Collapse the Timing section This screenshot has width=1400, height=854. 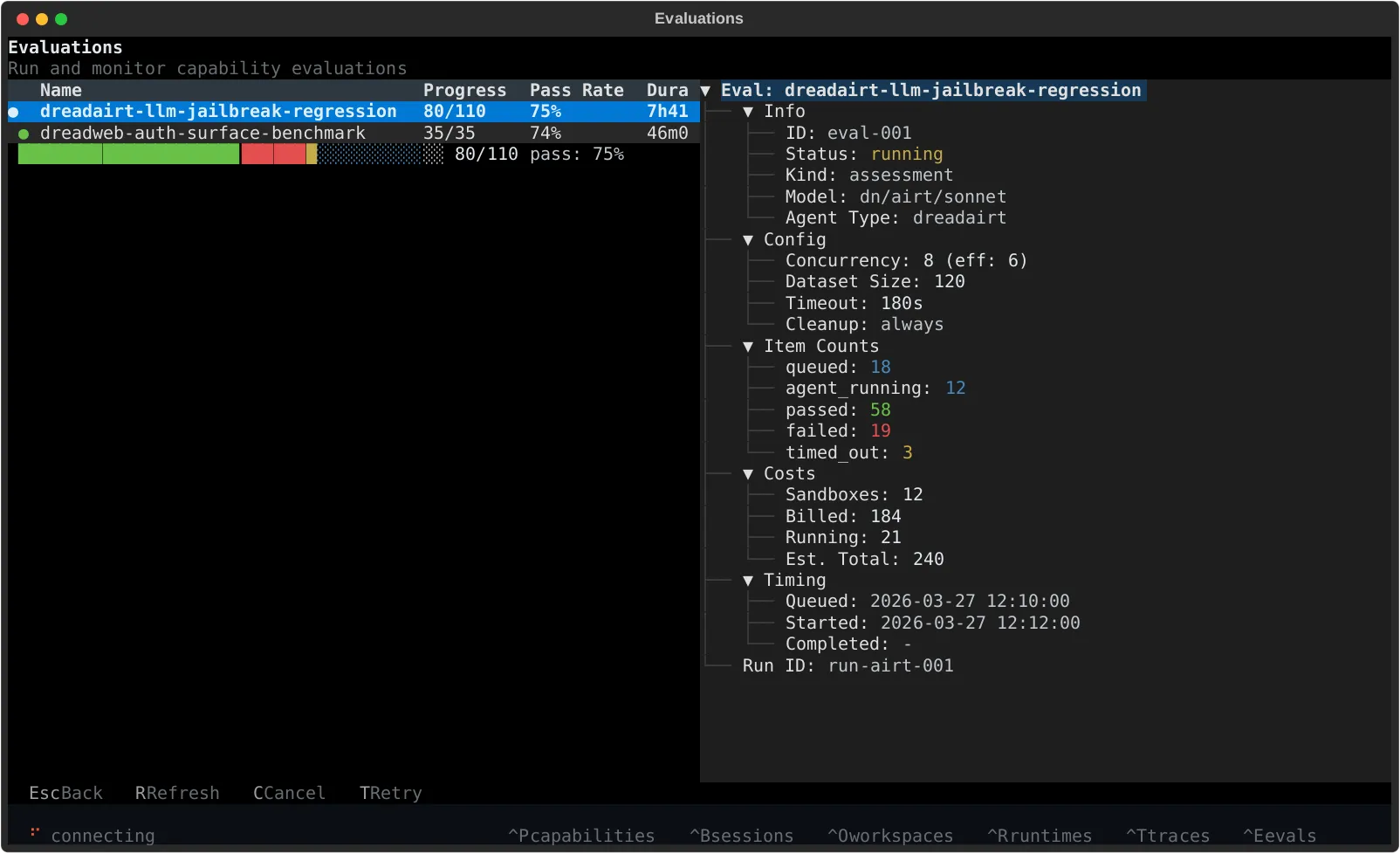(x=748, y=581)
